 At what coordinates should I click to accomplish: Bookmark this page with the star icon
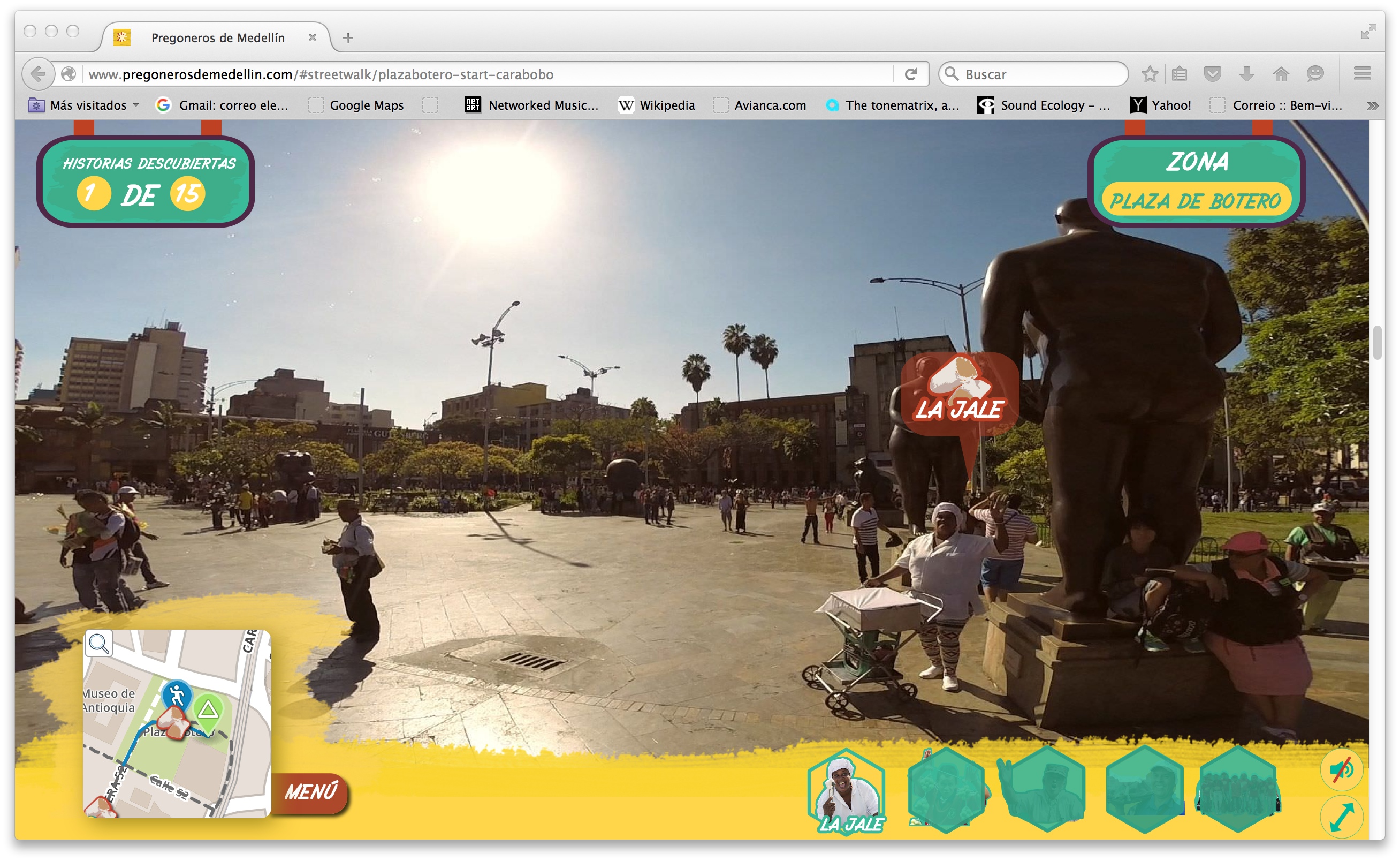[1150, 74]
